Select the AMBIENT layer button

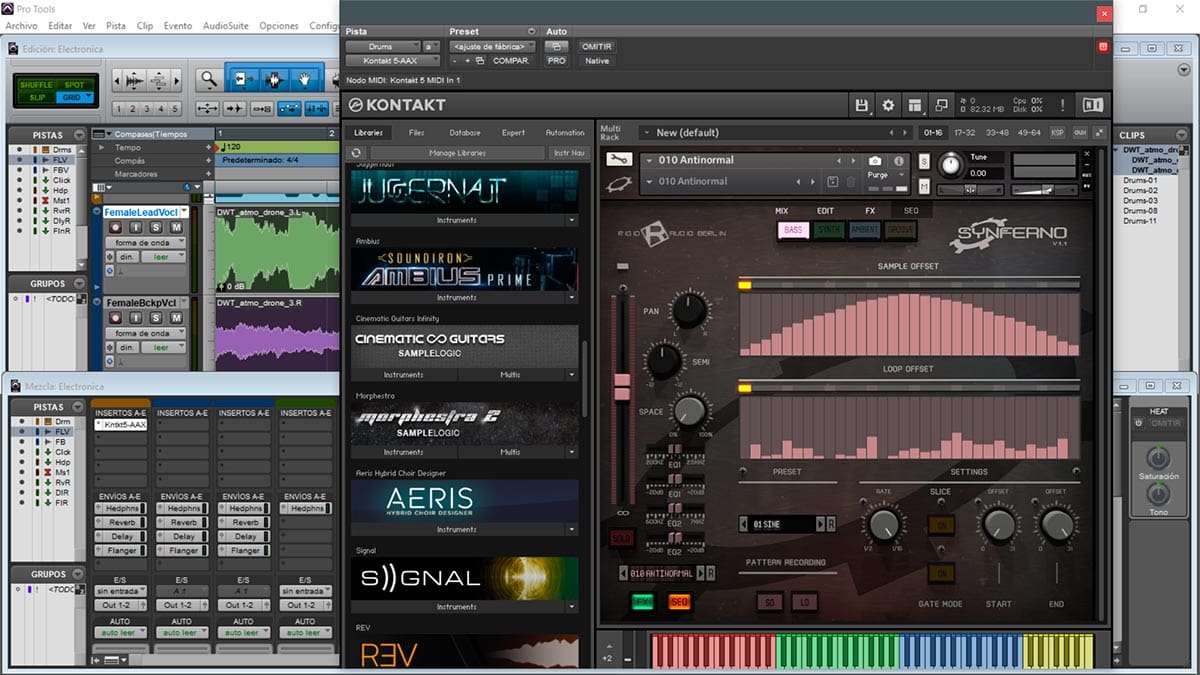click(x=864, y=230)
